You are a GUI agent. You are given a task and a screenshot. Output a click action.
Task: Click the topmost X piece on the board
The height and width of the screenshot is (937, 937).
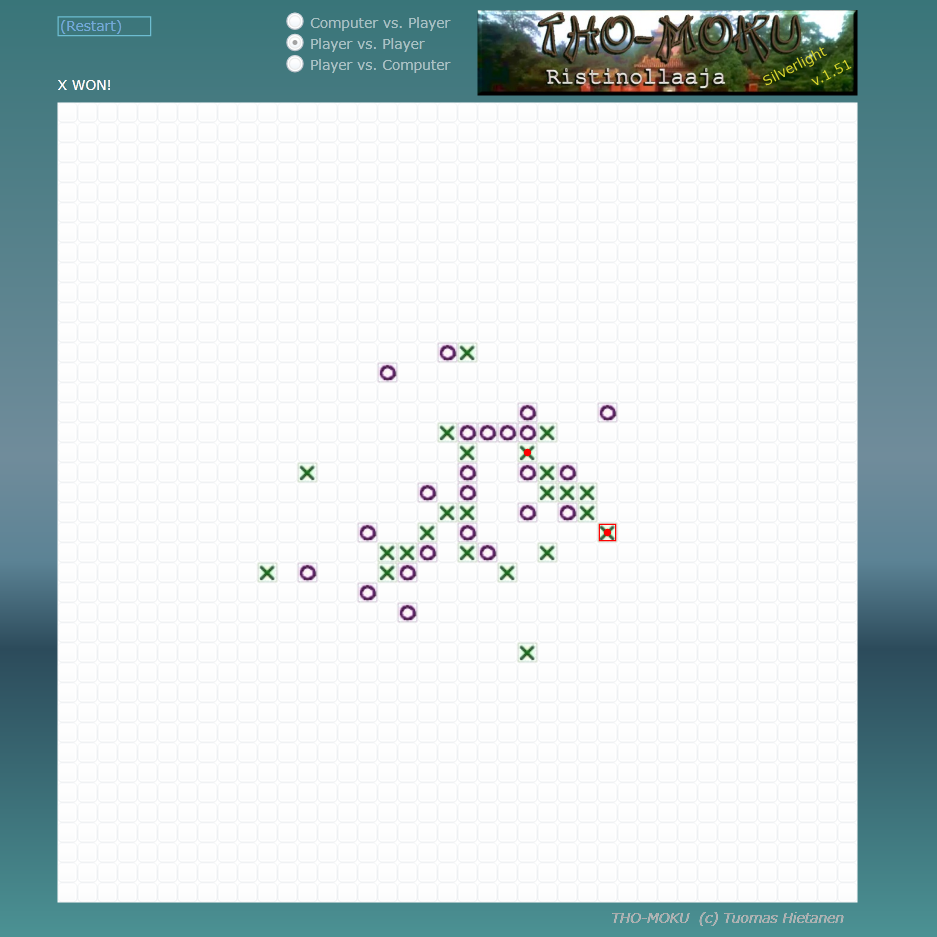click(467, 353)
